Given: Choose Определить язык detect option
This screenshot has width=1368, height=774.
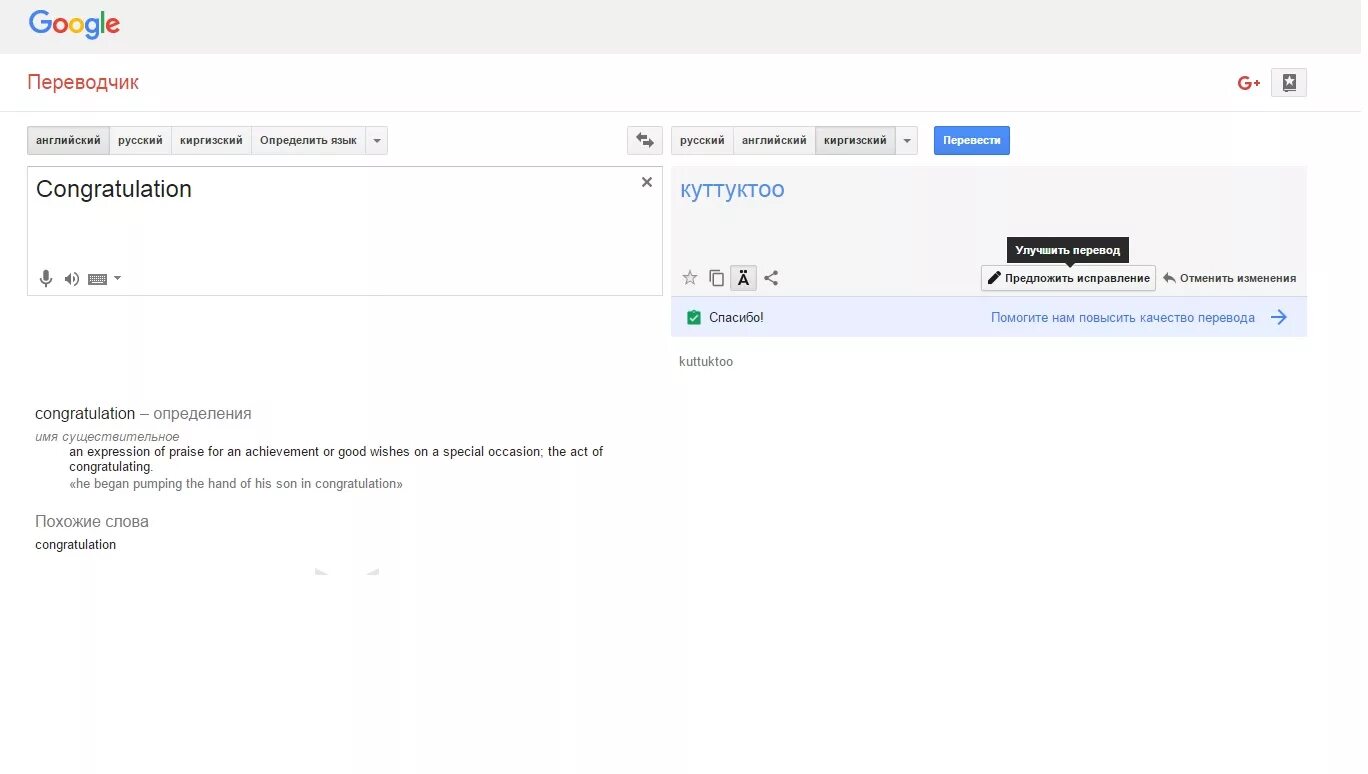Looking at the screenshot, I should pos(308,141).
